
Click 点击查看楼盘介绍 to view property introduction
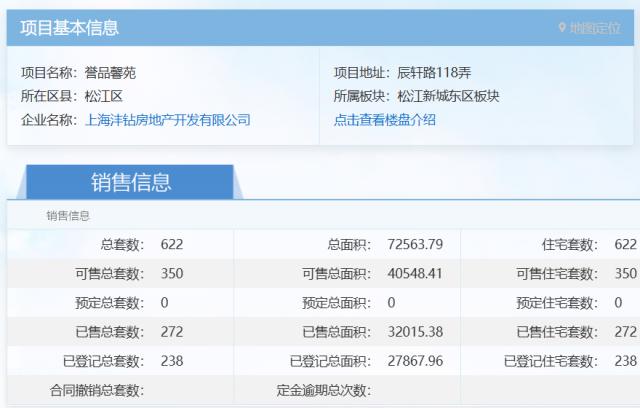(385, 120)
